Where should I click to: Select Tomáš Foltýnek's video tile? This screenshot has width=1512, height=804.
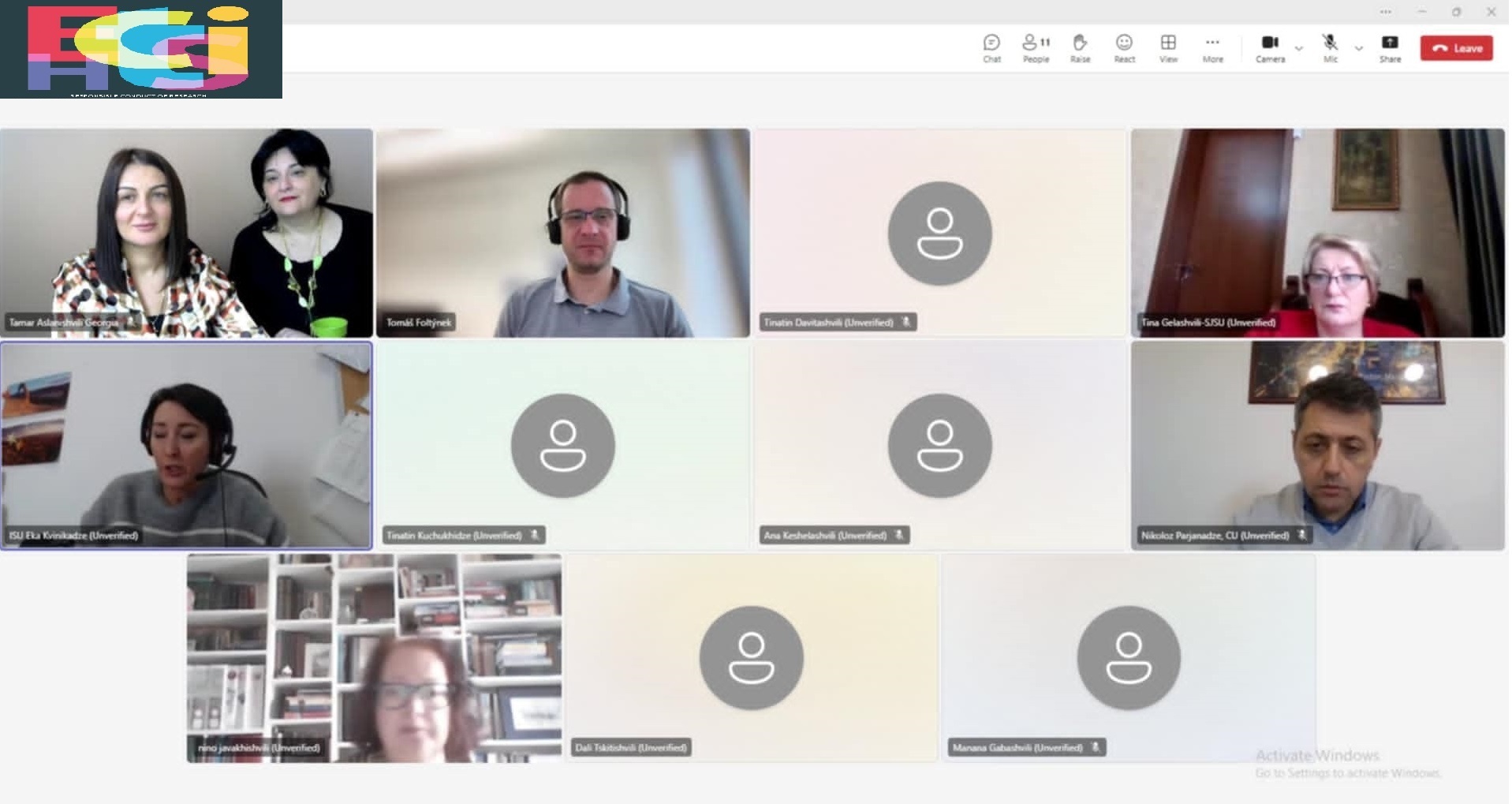click(x=562, y=233)
